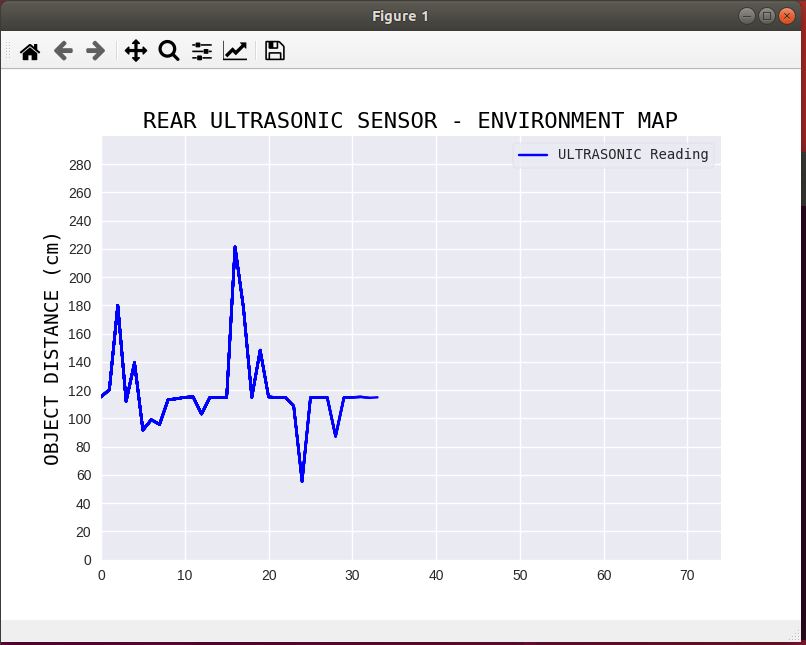Click the ULTRASONIC Reading legend label
The height and width of the screenshot is (645, 806).
(x=633, y=154)
